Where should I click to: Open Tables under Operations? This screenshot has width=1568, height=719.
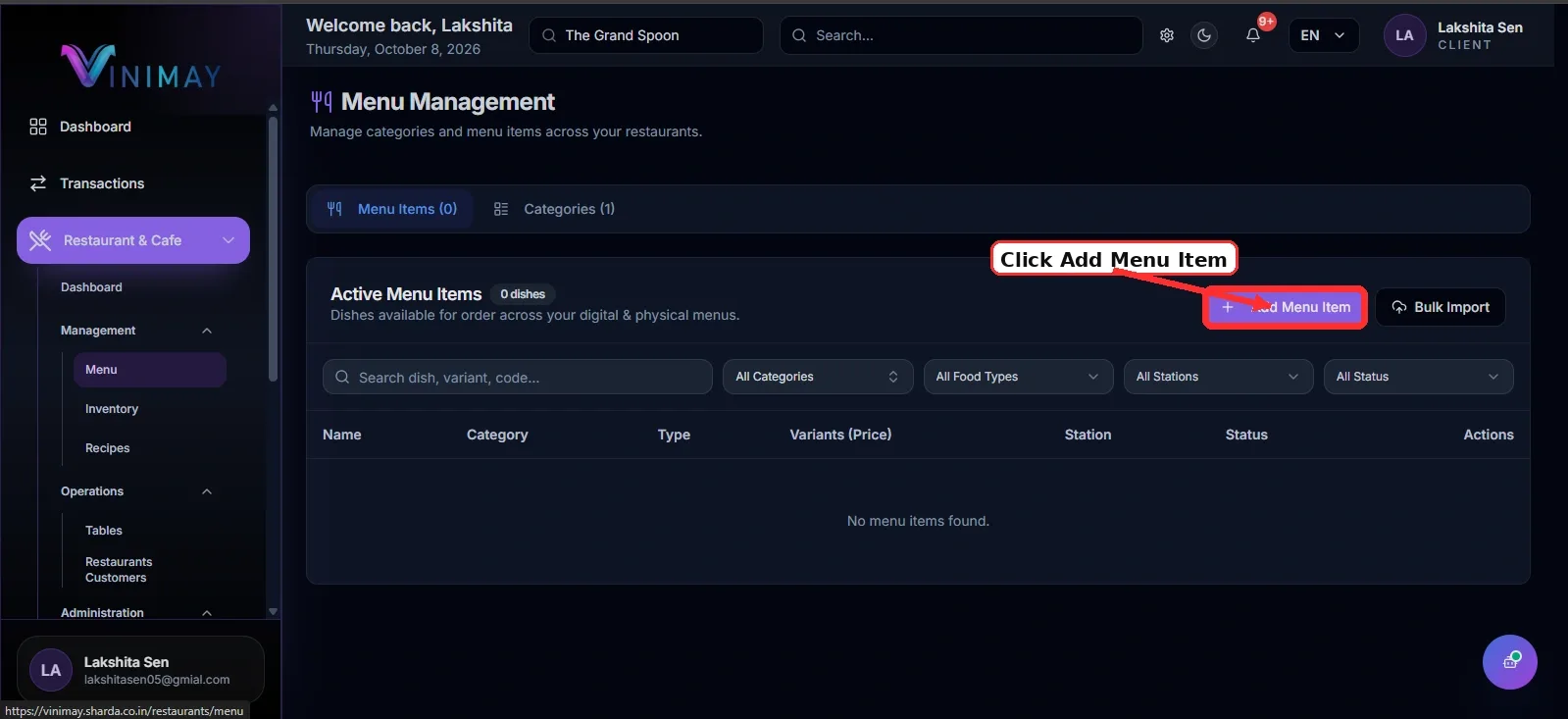pos(104,531)
